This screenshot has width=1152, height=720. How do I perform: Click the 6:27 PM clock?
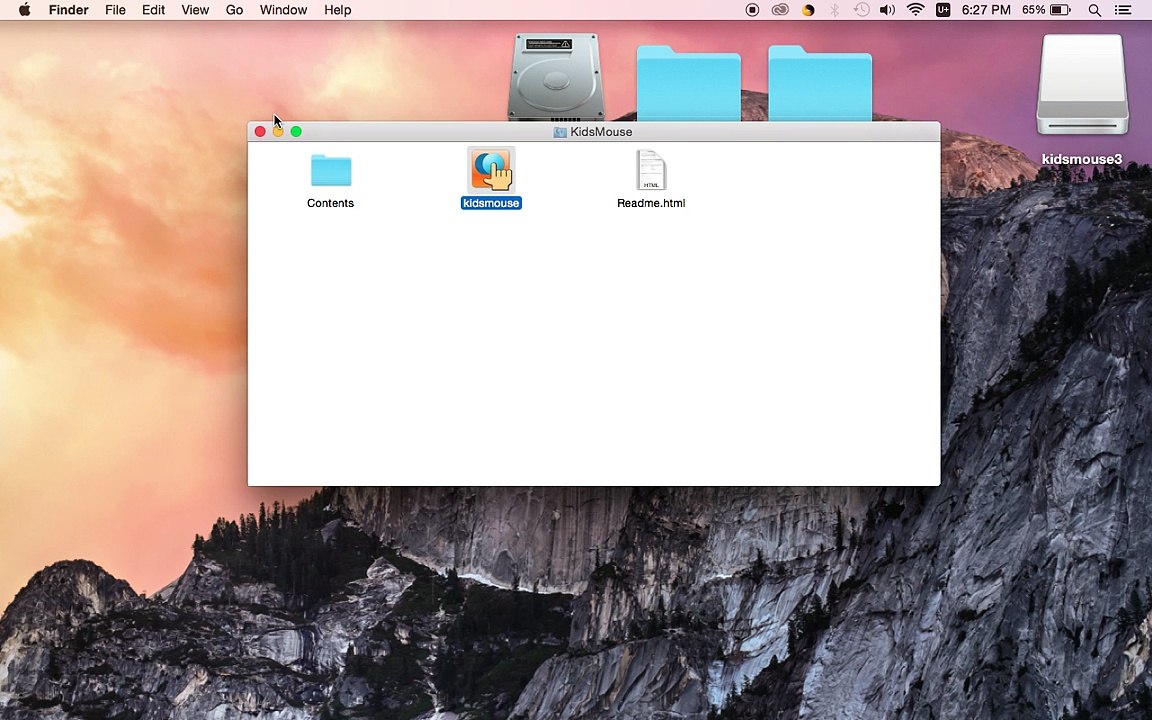pyautogui.click(x=986, y=10)
